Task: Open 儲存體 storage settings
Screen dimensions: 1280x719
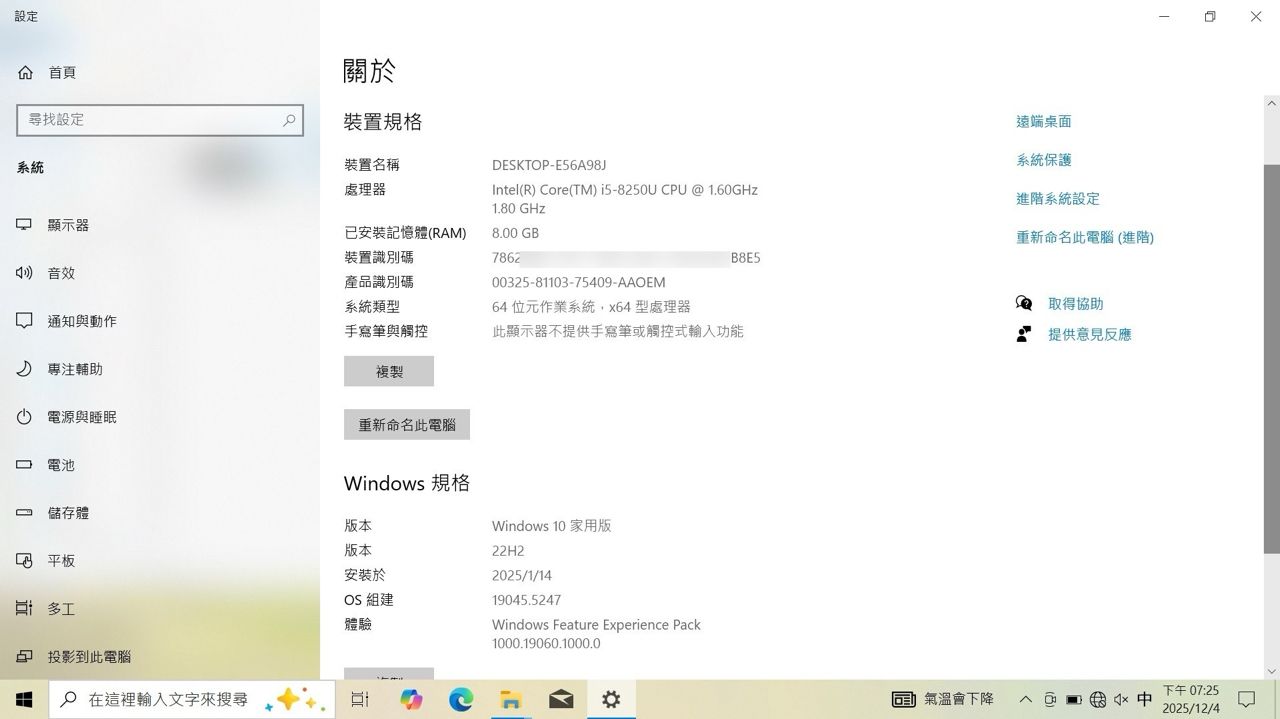Action: pyautogui.click(x=68, y=513)
